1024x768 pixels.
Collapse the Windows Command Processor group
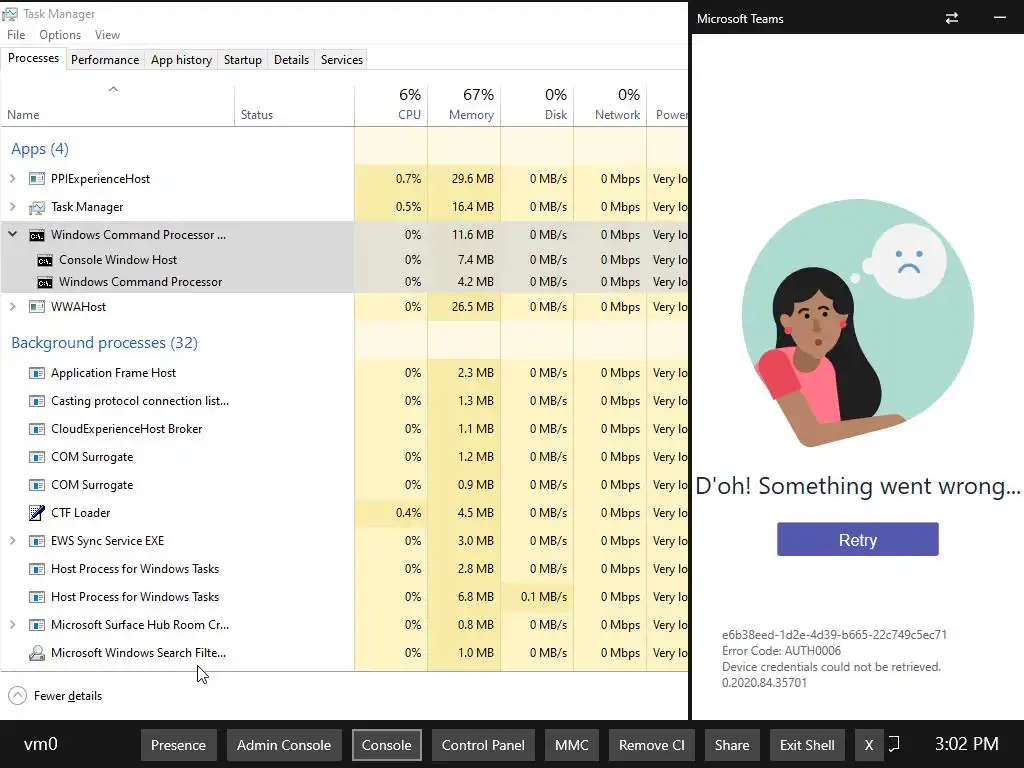click(x=12, y=234)
